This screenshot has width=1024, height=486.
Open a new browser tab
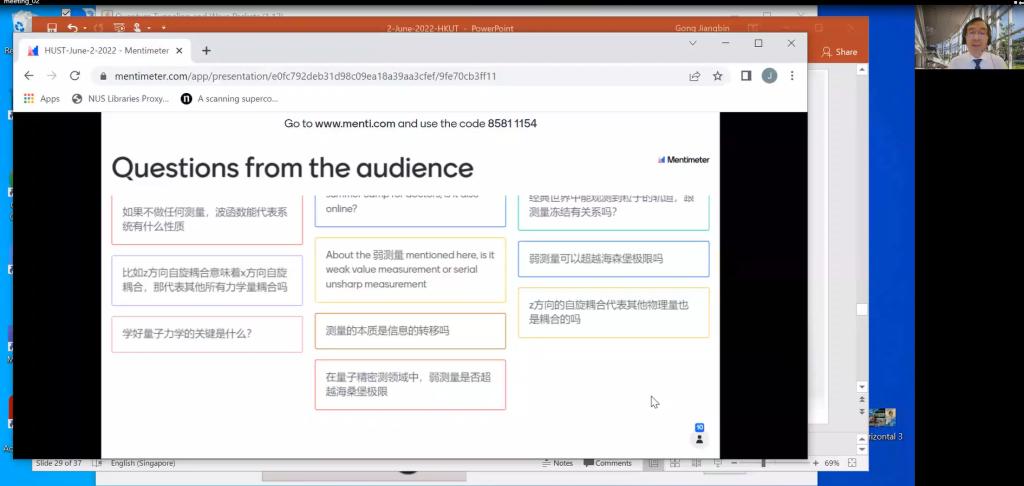[206, 50]
